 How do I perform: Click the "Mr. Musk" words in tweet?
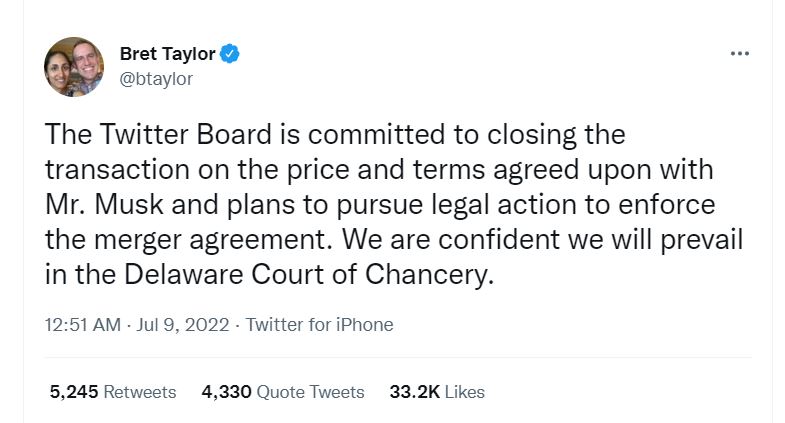(104, 205)
